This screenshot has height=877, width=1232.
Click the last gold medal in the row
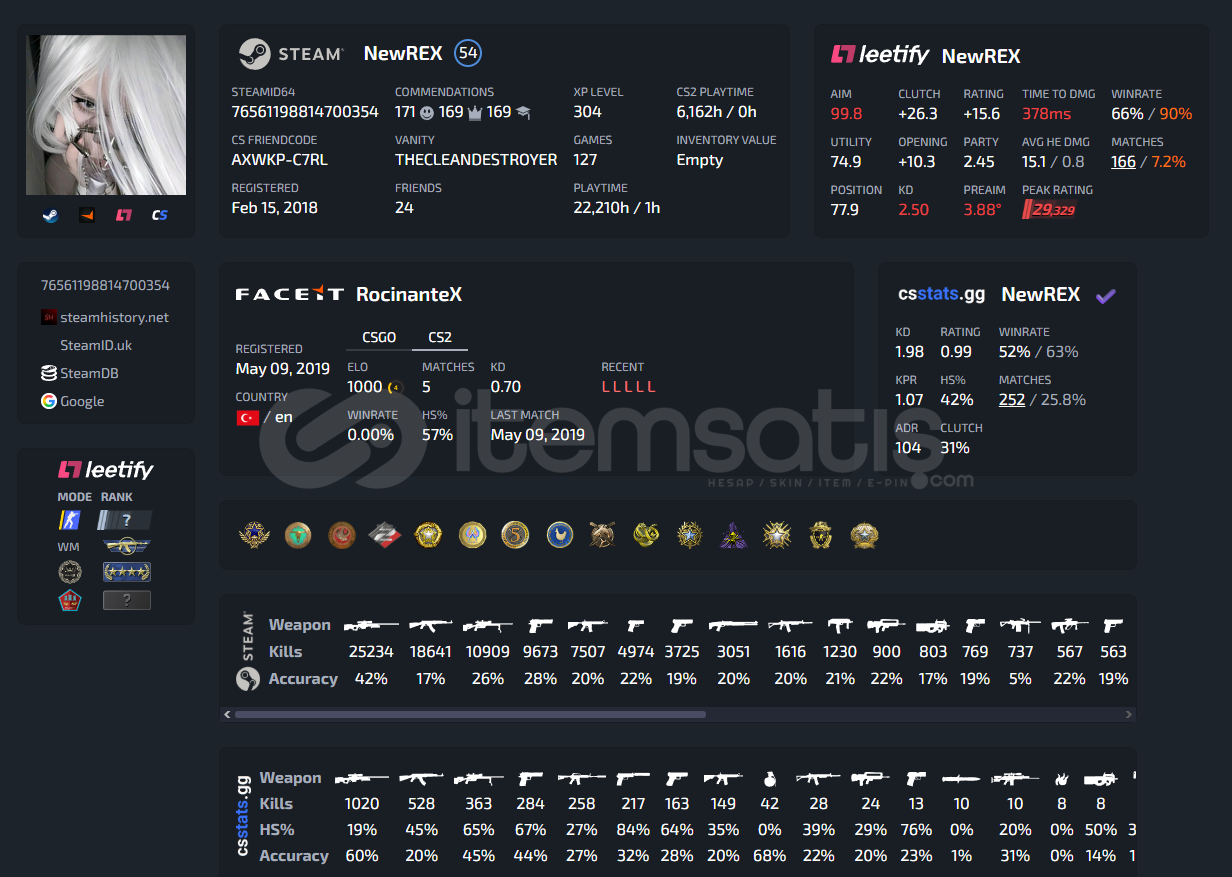tap(864, 535)
